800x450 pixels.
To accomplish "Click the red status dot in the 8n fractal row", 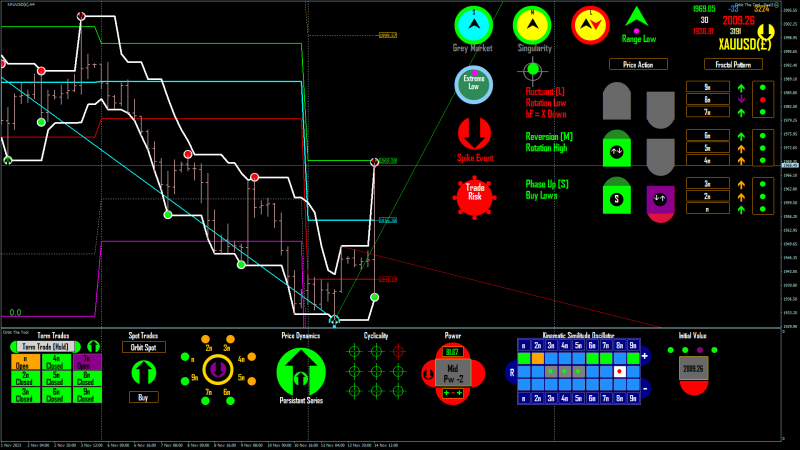I will tap(763, 99).
